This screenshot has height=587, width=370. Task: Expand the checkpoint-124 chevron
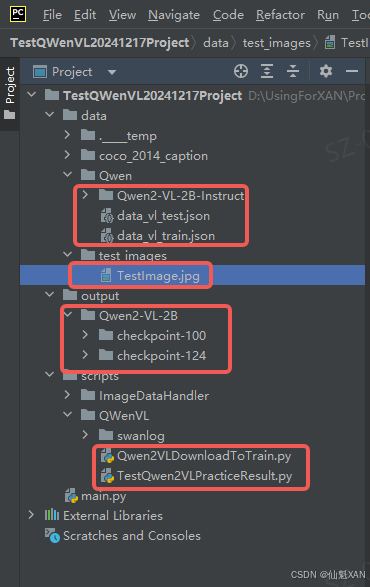click(85, 355)
